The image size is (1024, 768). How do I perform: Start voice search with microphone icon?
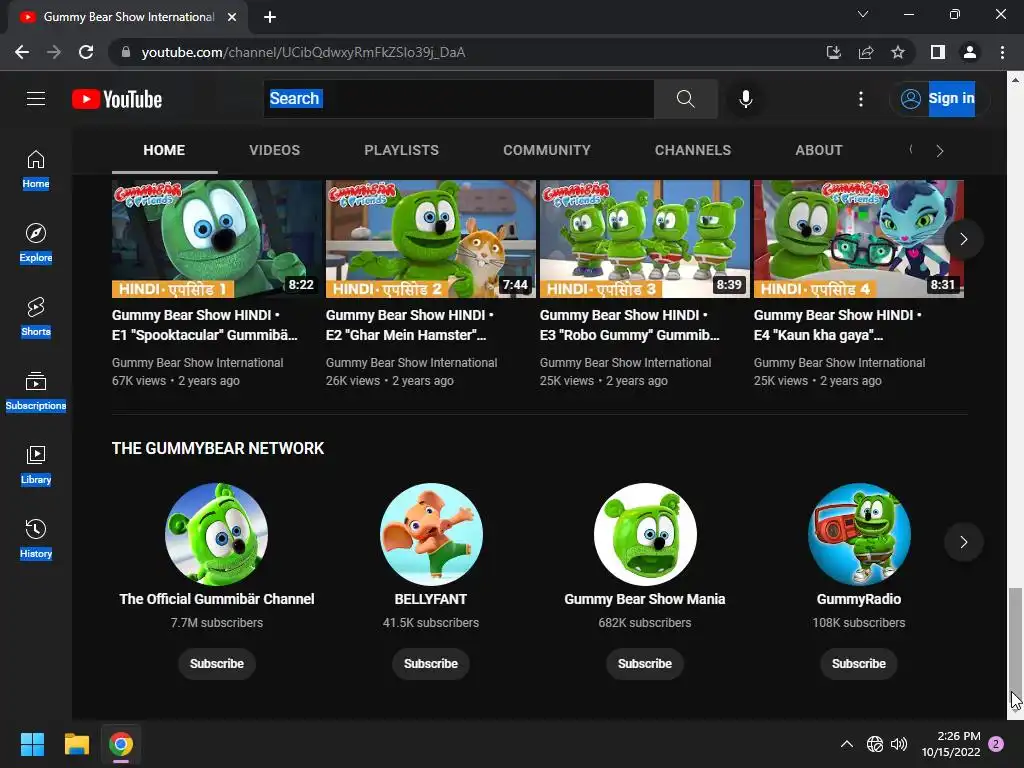[x=745, y=99]
